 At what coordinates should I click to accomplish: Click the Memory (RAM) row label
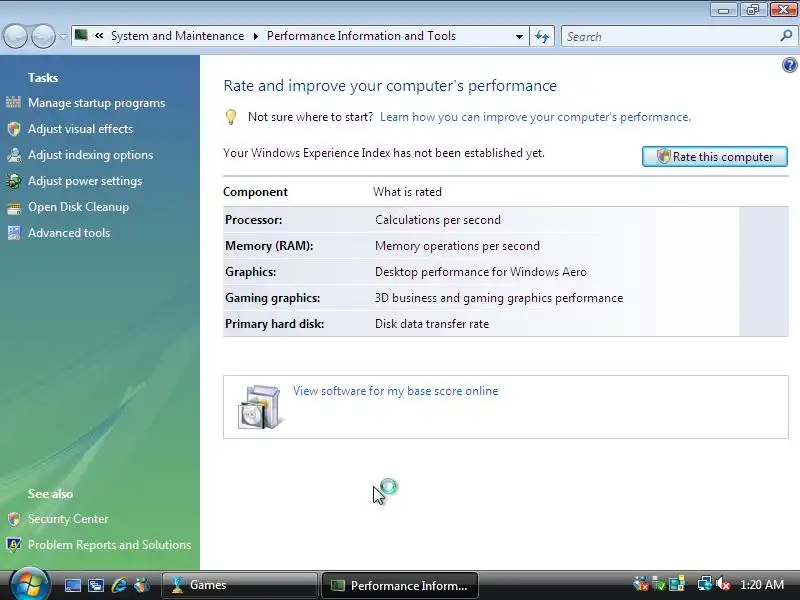pyautogui.click(x=269, y=246)
